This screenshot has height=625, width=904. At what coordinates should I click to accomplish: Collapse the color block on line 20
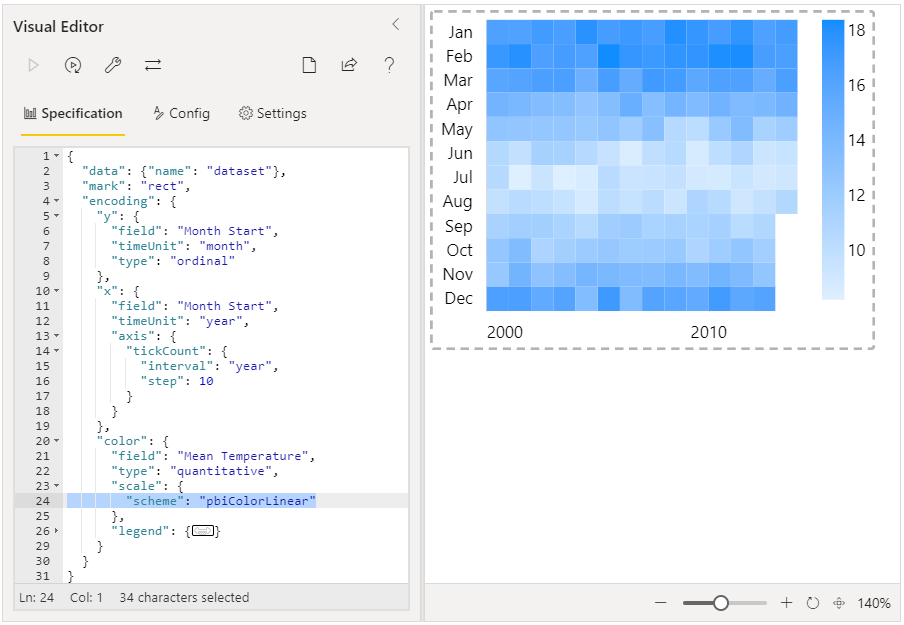(x=56, y=440)
